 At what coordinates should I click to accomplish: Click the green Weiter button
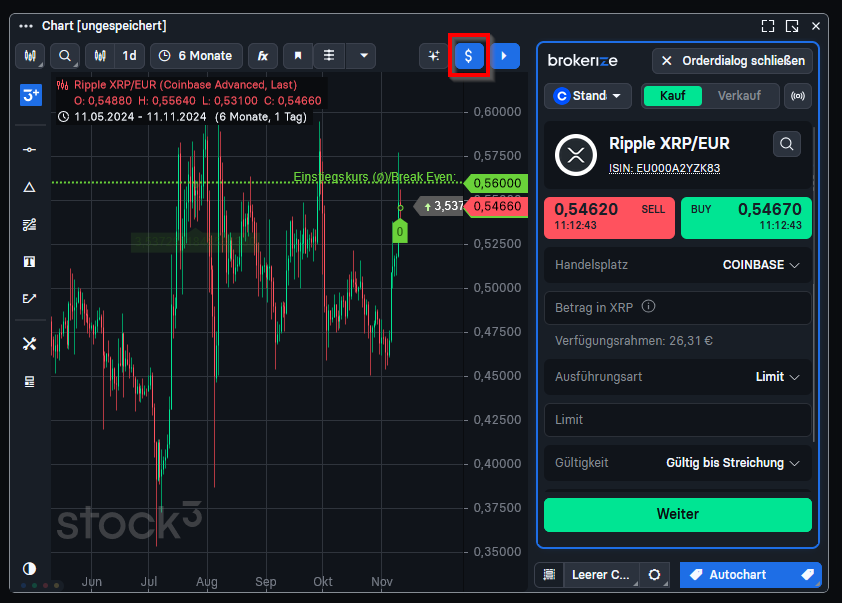(678, 514)
